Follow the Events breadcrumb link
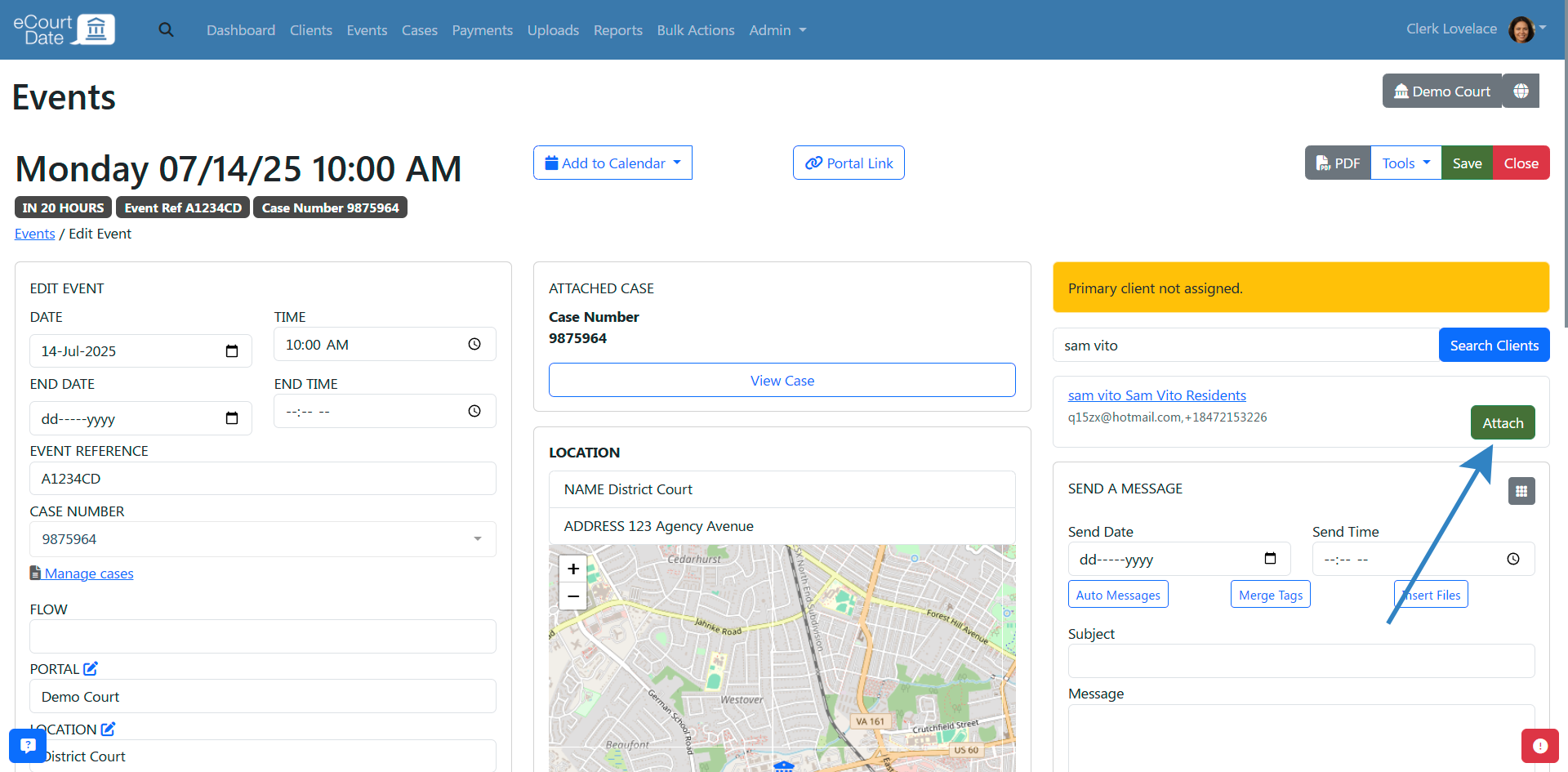Viewport: 1568px width, 772px height. (35, 234)
